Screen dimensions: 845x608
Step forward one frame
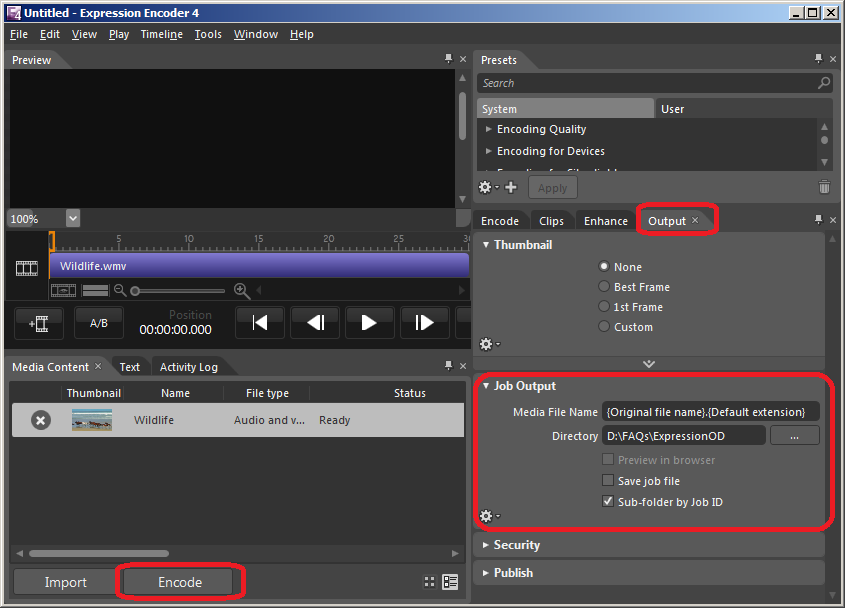(424, 323)
